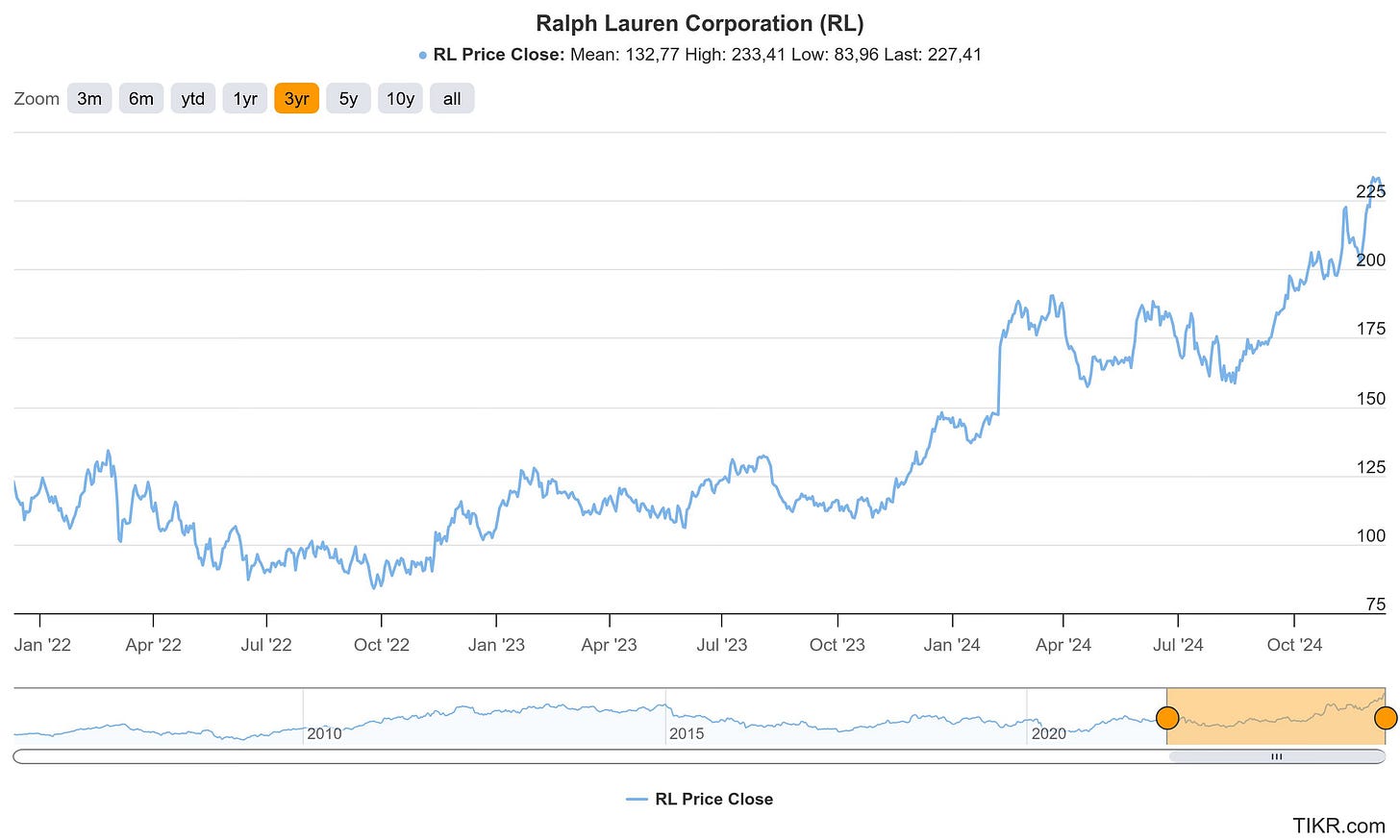The height and width of the screenshot is (840, 1400).
Task: Click the chart title Ralph Lauren Corporation (RL)
Action: pos(700,23)
